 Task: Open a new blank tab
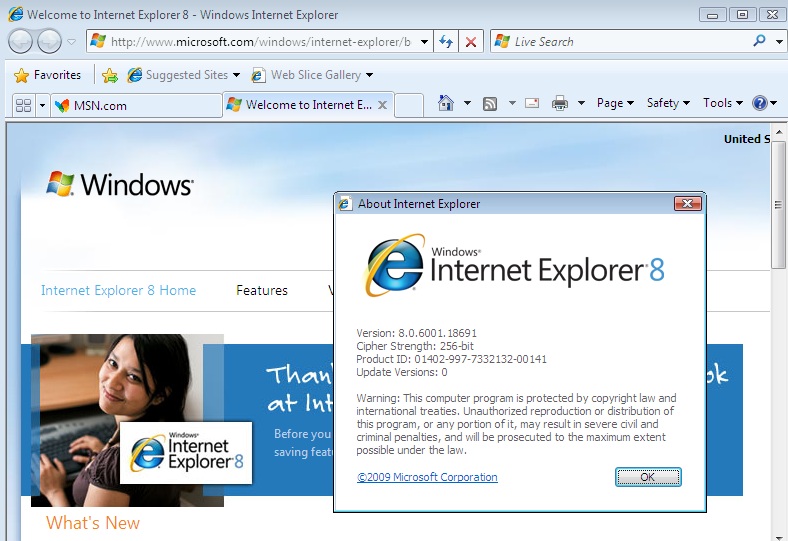click(x=408, y=105)
